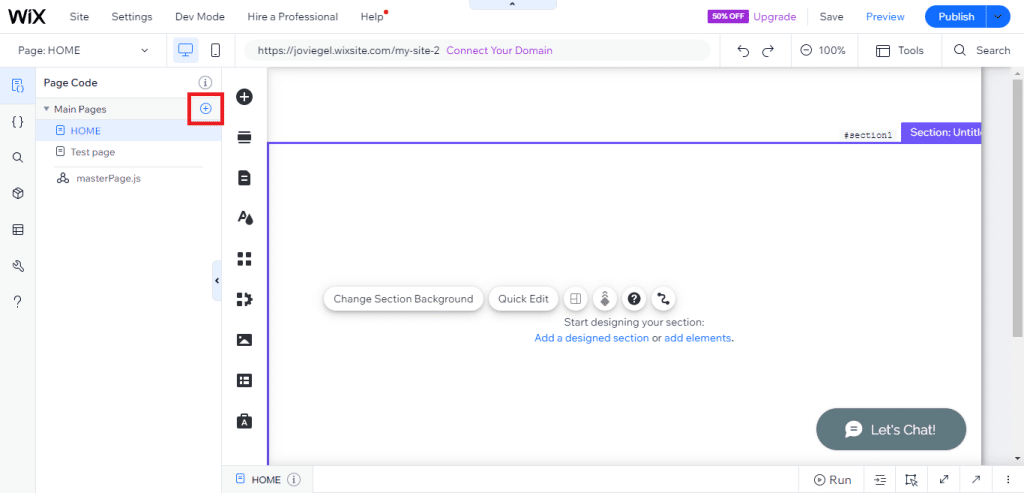Switch to desktop view

185,50
